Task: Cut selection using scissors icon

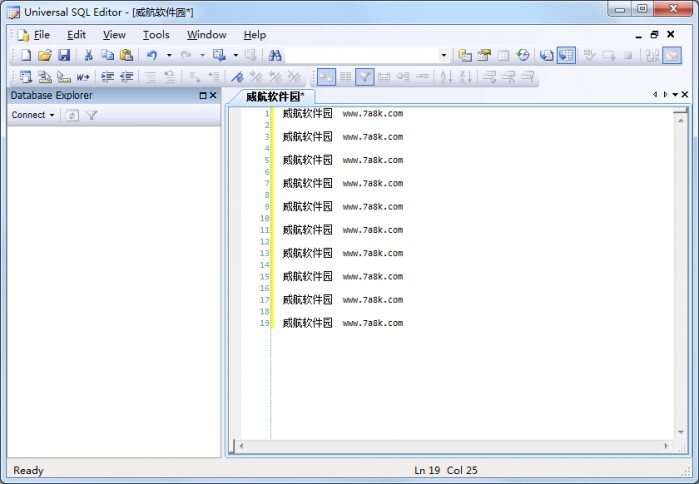Action: [88, 55]
